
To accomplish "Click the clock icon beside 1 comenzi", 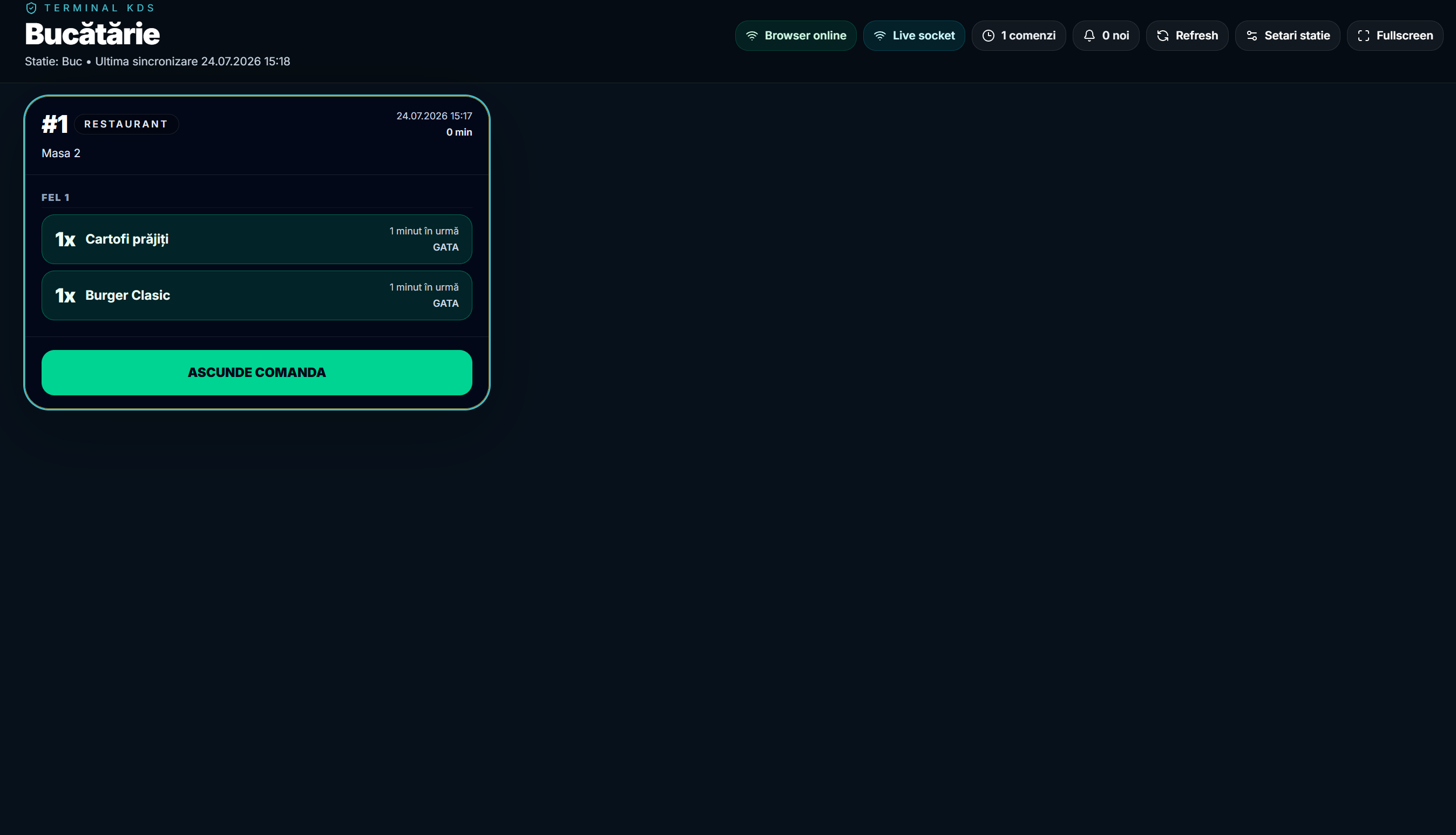I will tap(988, 36).
